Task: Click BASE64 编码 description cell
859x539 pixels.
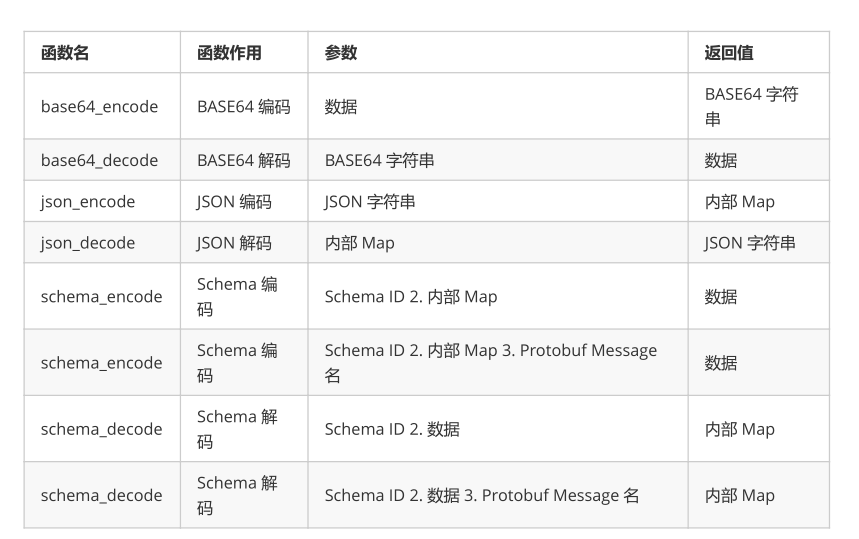Action: click(244, 106)
